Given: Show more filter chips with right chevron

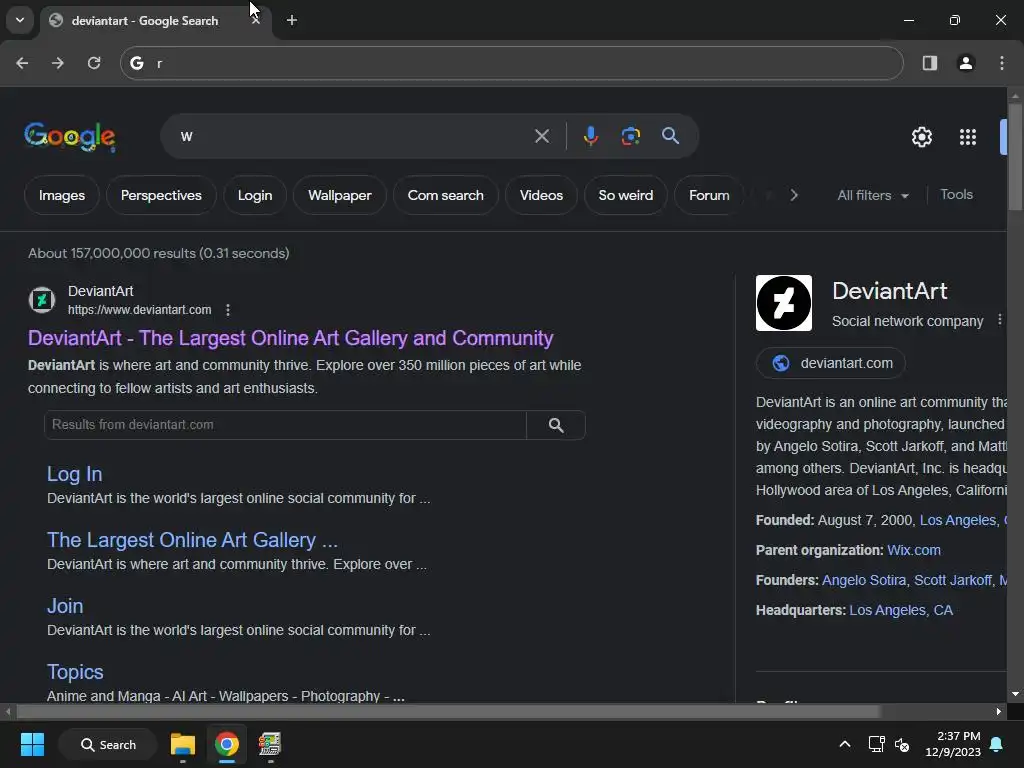Looking at the screenshot, I should pyautogui.click(x=793, y=195).
